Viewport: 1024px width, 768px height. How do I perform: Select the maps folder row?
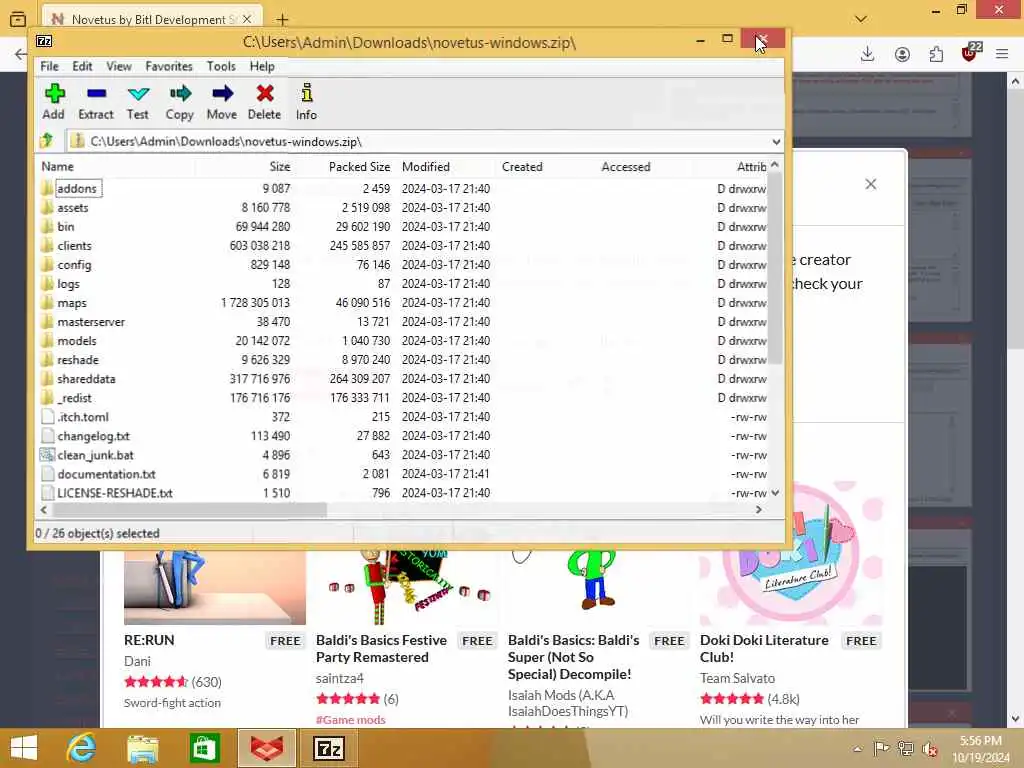click(404, 303)
